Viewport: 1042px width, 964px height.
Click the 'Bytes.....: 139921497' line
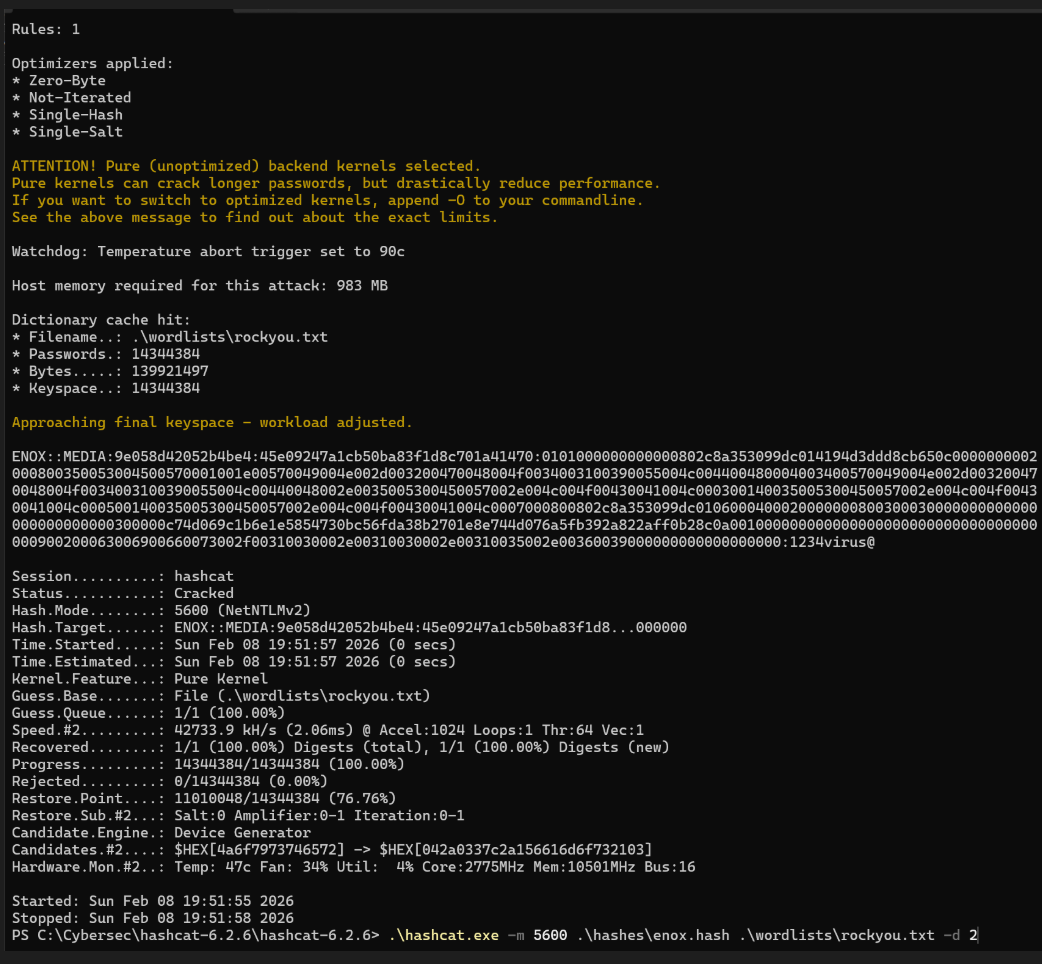[x=110, y=371]
